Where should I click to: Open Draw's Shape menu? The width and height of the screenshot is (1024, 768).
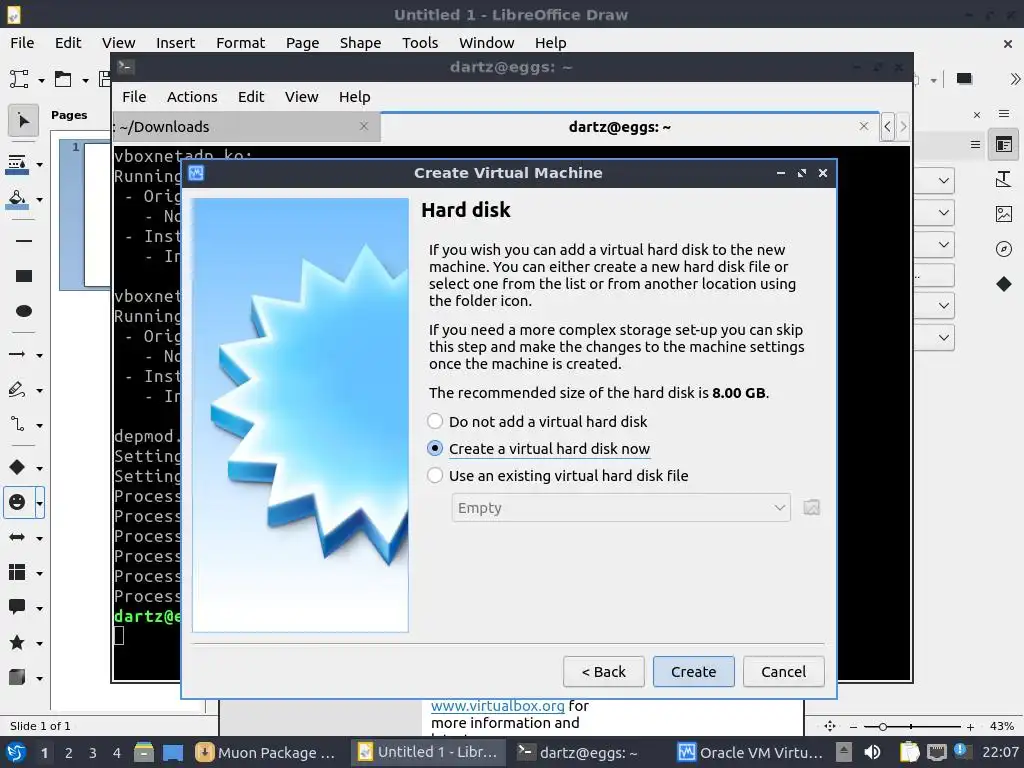(360, 43)
